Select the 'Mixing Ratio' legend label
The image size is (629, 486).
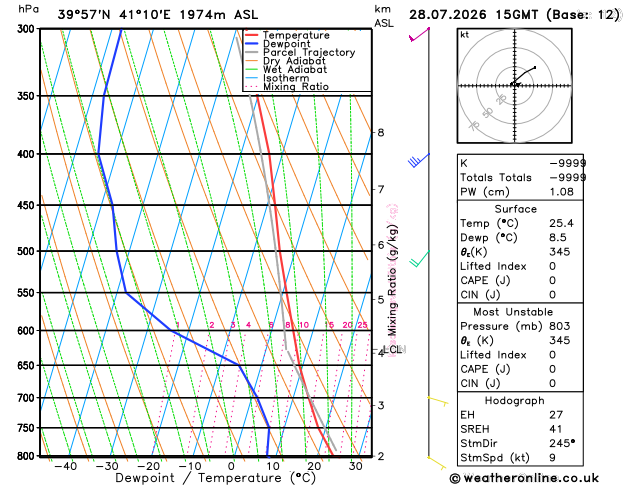(x=296, y=87)
